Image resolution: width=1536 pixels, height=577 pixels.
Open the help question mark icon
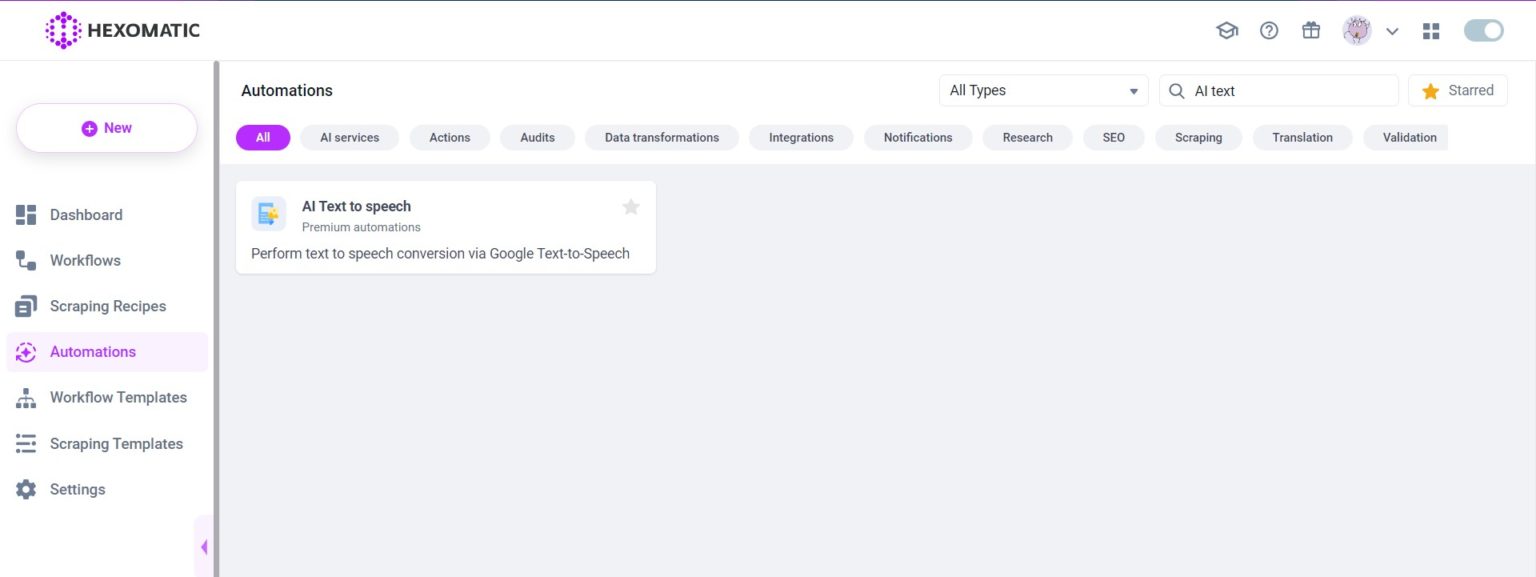click(x=1269, y=30)
